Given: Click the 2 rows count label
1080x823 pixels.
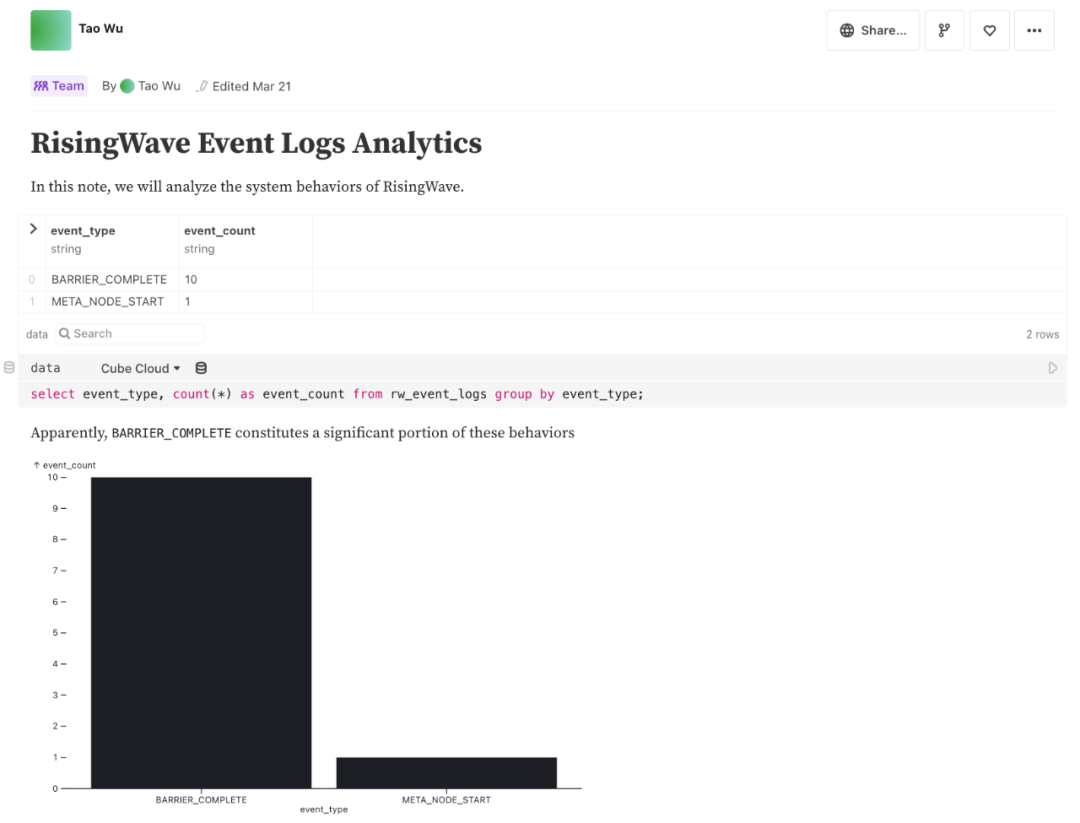Looking at the screenshot, I should tap(1042, 334).
